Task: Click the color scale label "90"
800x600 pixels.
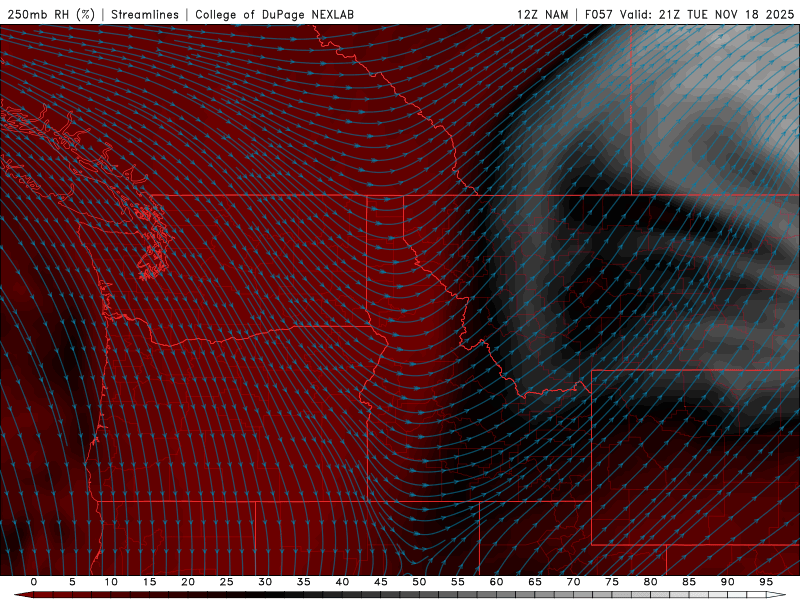Action: tap(728, 582)
